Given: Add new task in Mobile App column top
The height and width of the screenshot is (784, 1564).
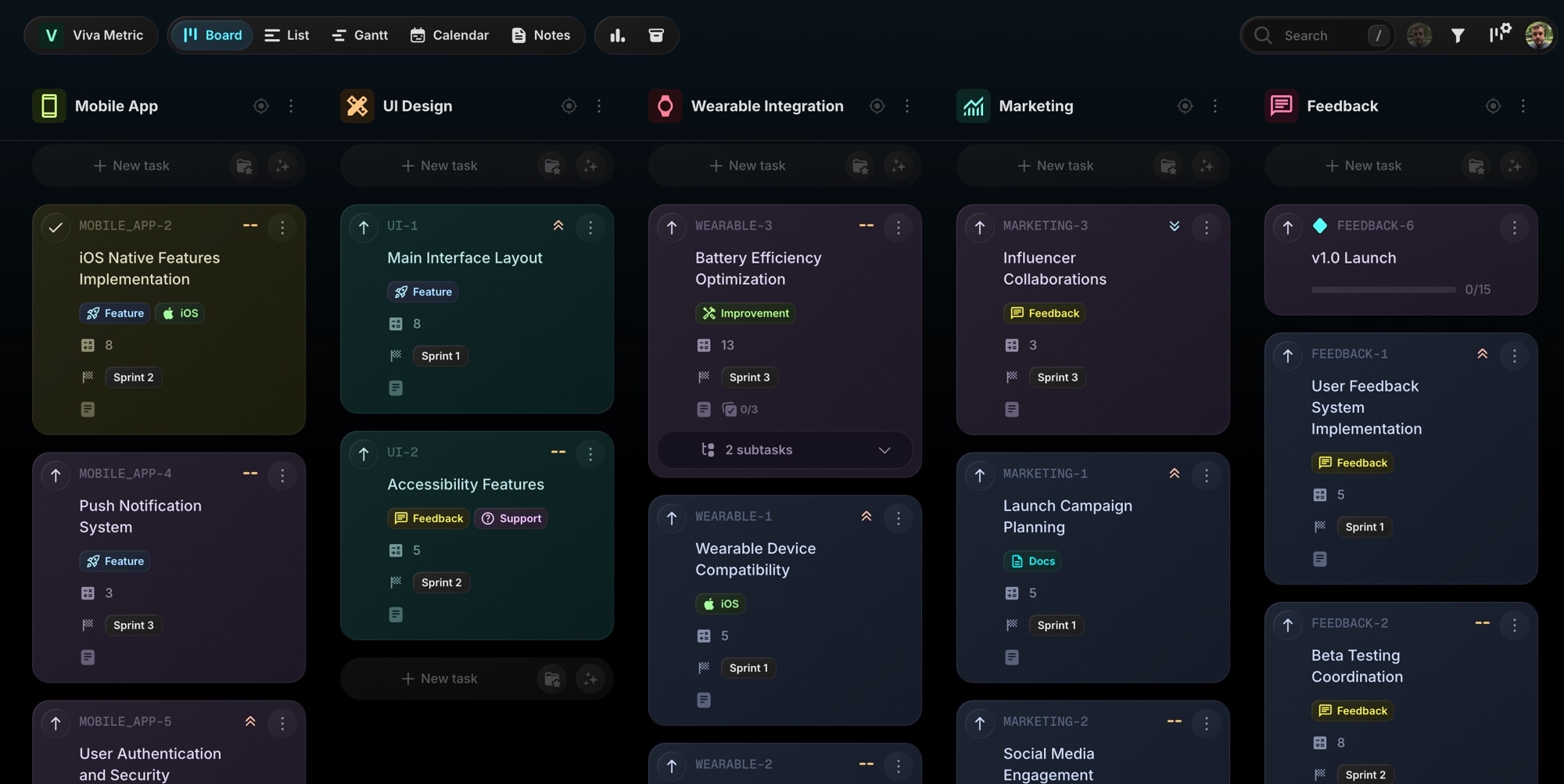Looking at the screenshot, I should point(131,166).
